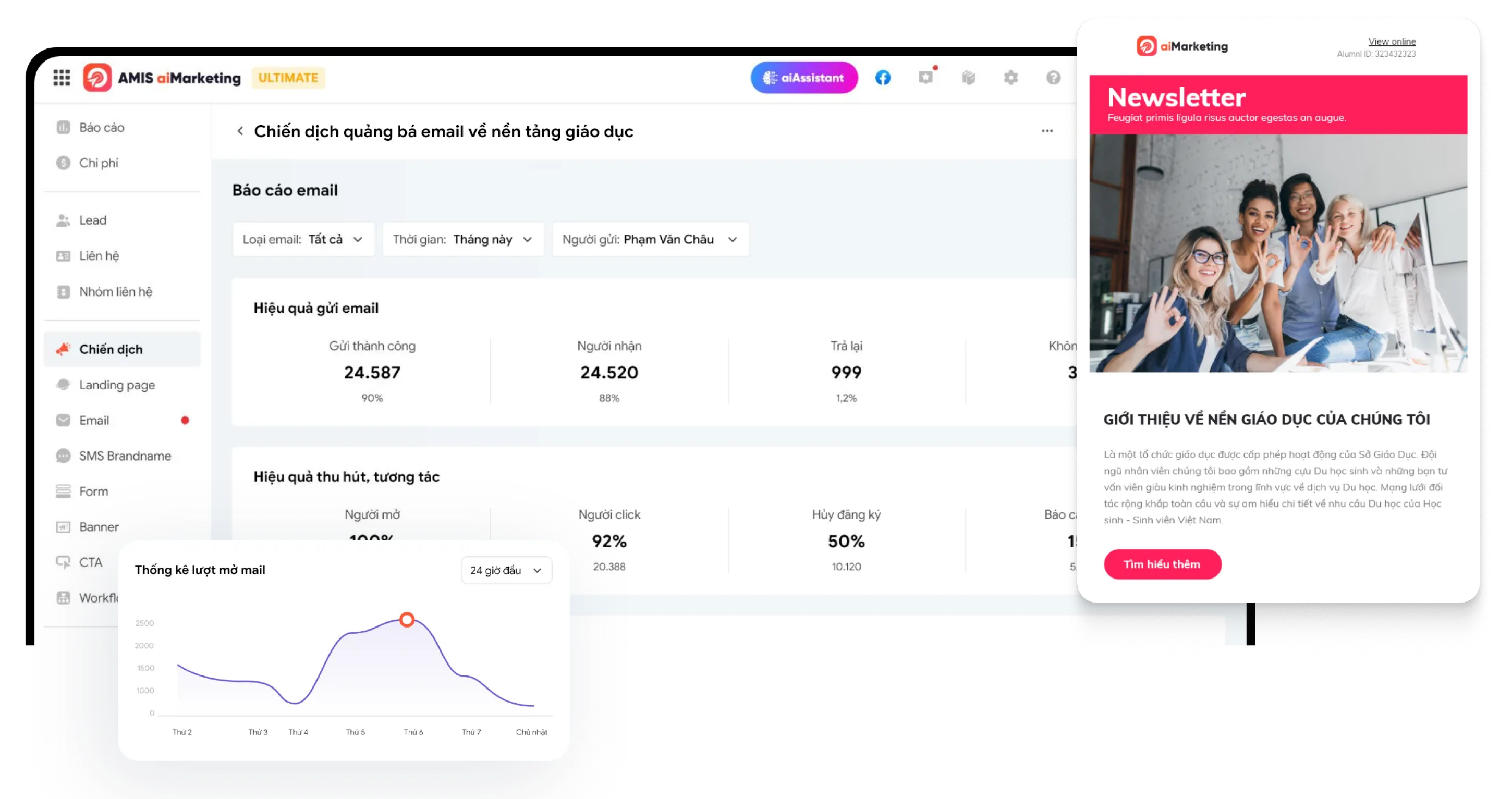Screen dimensions: 1512x799
Task: Open notifications icon with red dot
Action: point(926,78)
